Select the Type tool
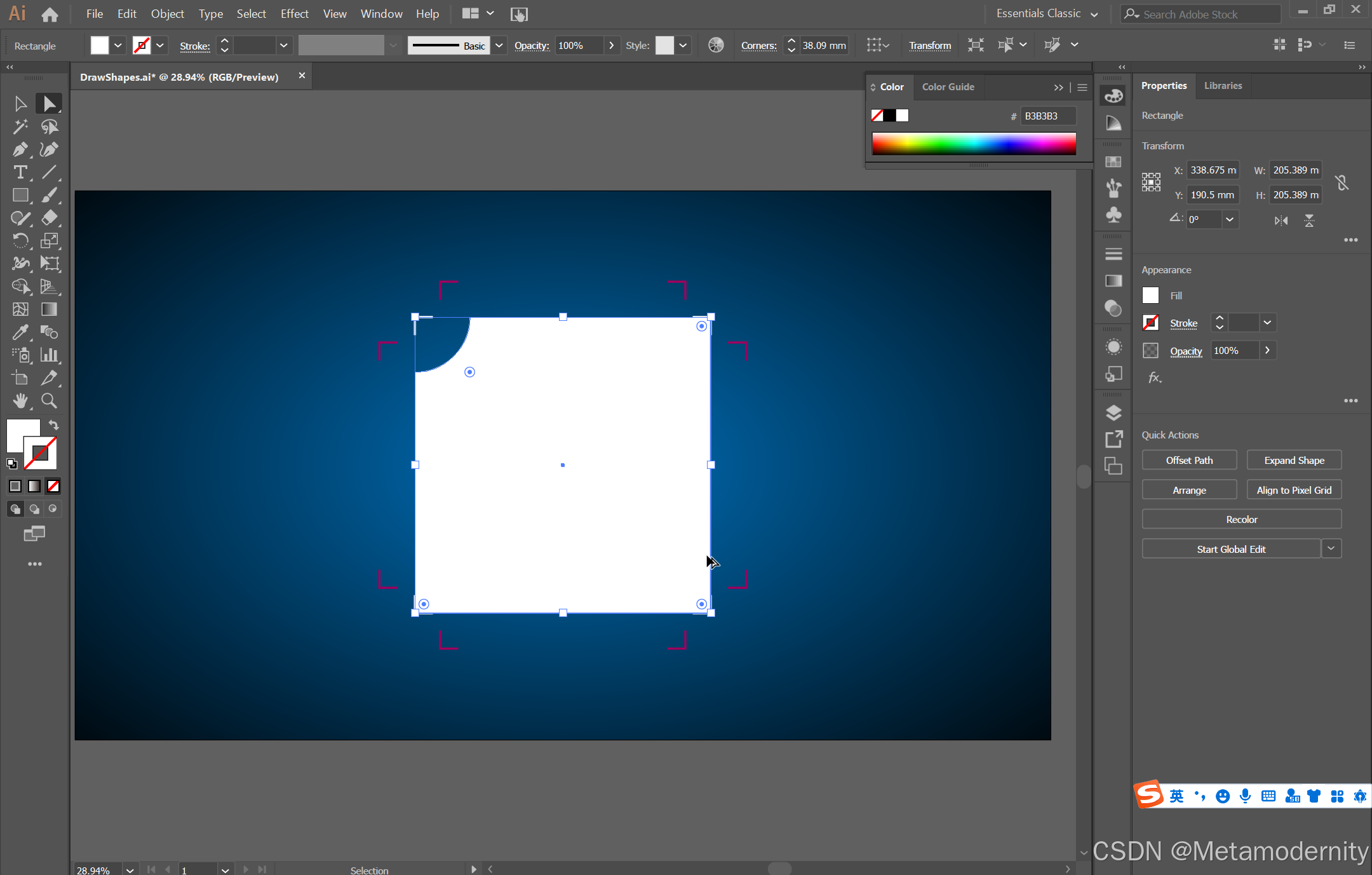The width and height of the screenshot is (1372, 875). [20, 173]
